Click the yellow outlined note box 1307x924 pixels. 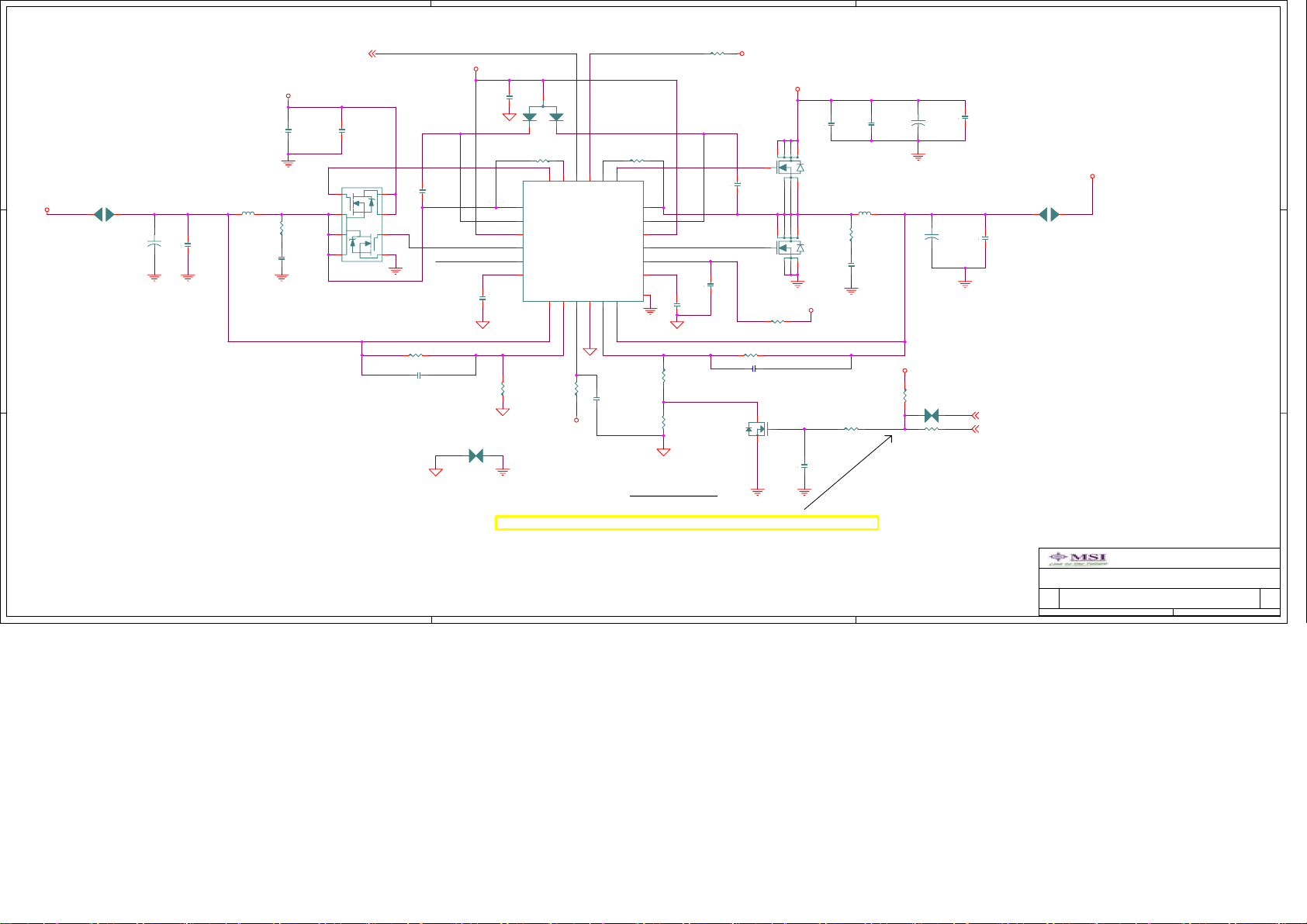pyautogui.click(x=686, y=523)
